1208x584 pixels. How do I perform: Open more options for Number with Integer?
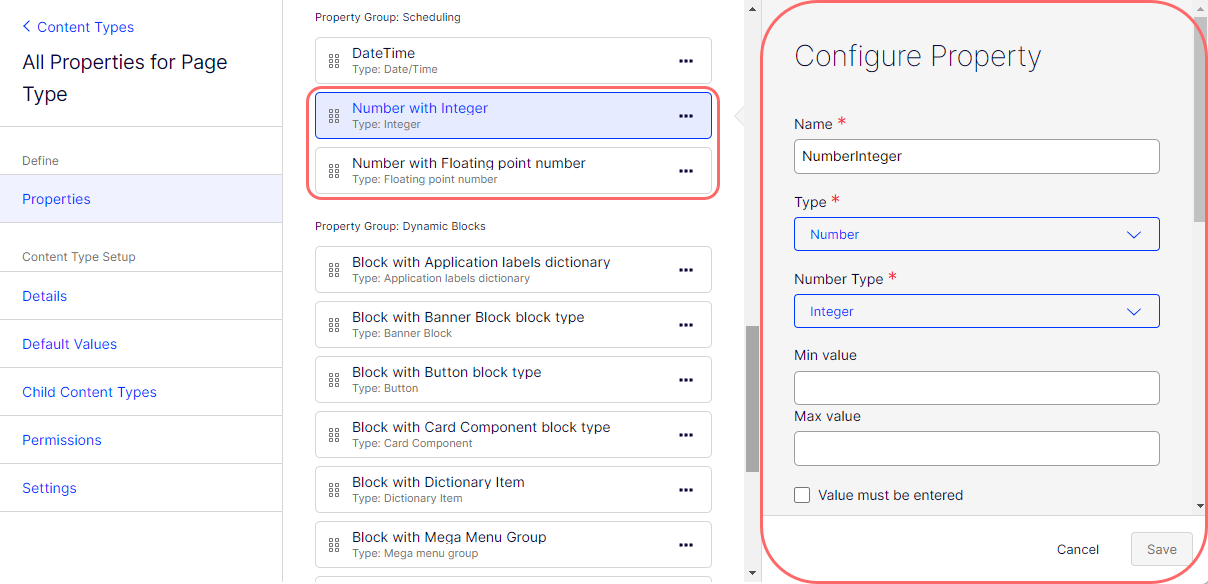(686, 116)
